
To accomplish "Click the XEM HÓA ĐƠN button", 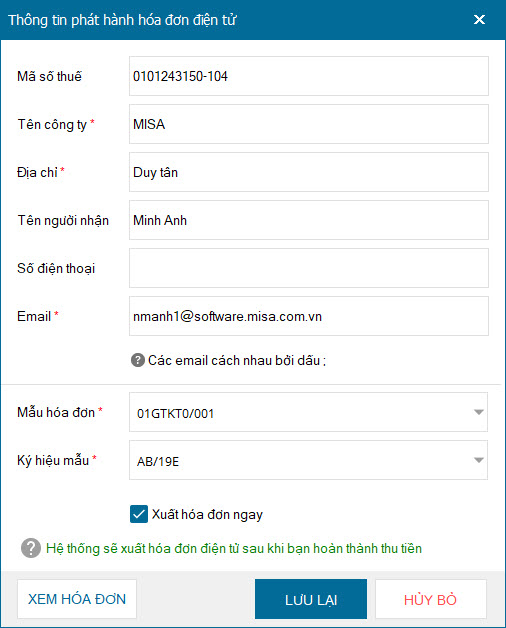I will pos(77,599).
